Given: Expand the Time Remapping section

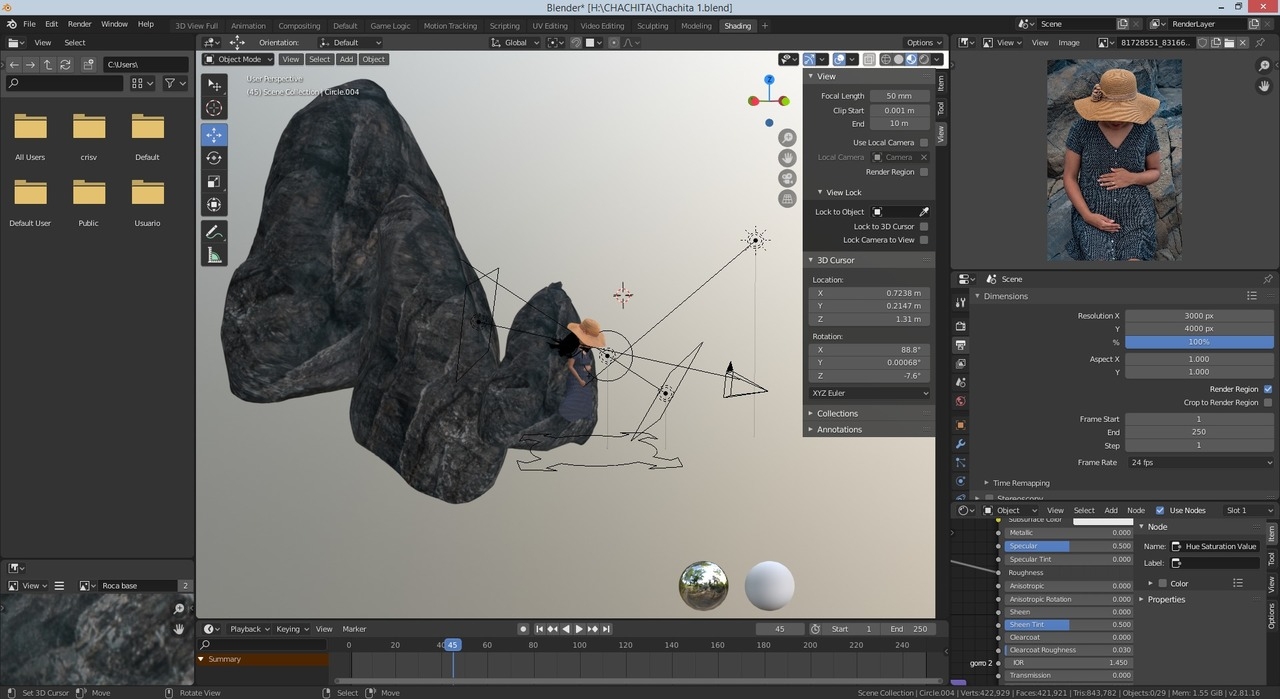Looking at the screenshot, I should (1020, 483).
